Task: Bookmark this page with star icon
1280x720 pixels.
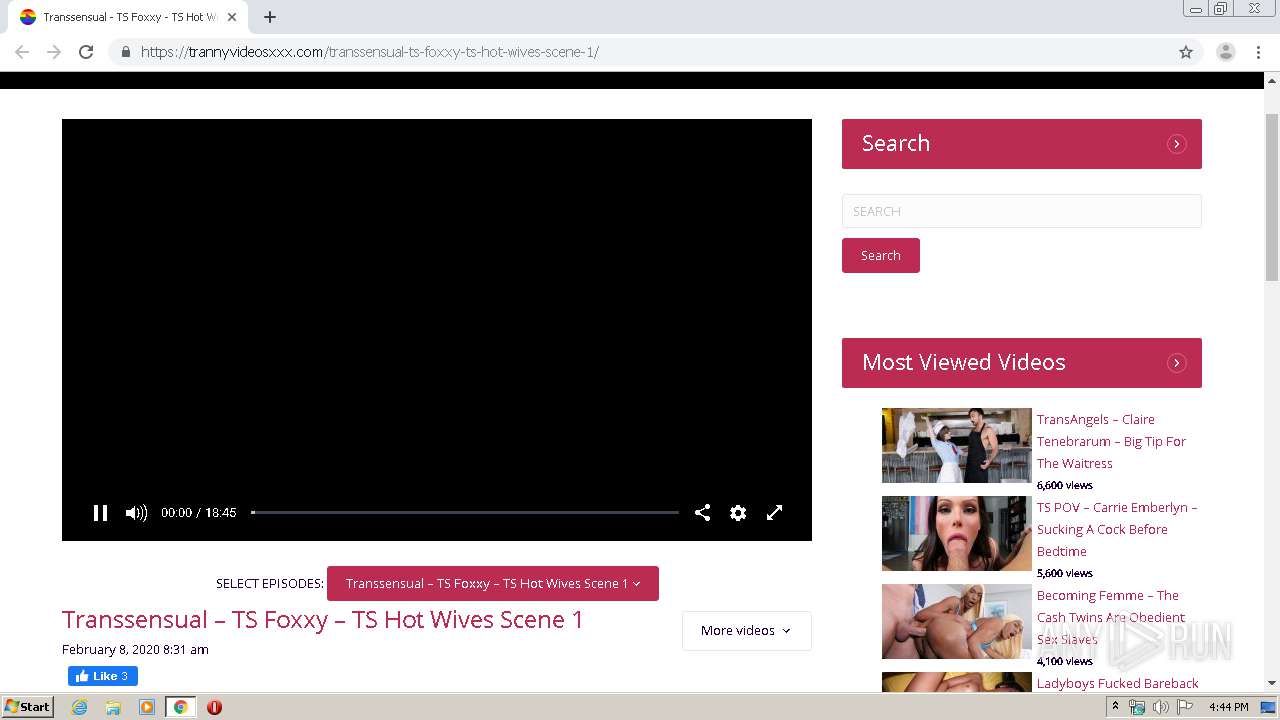Action: pos(1186,52)
